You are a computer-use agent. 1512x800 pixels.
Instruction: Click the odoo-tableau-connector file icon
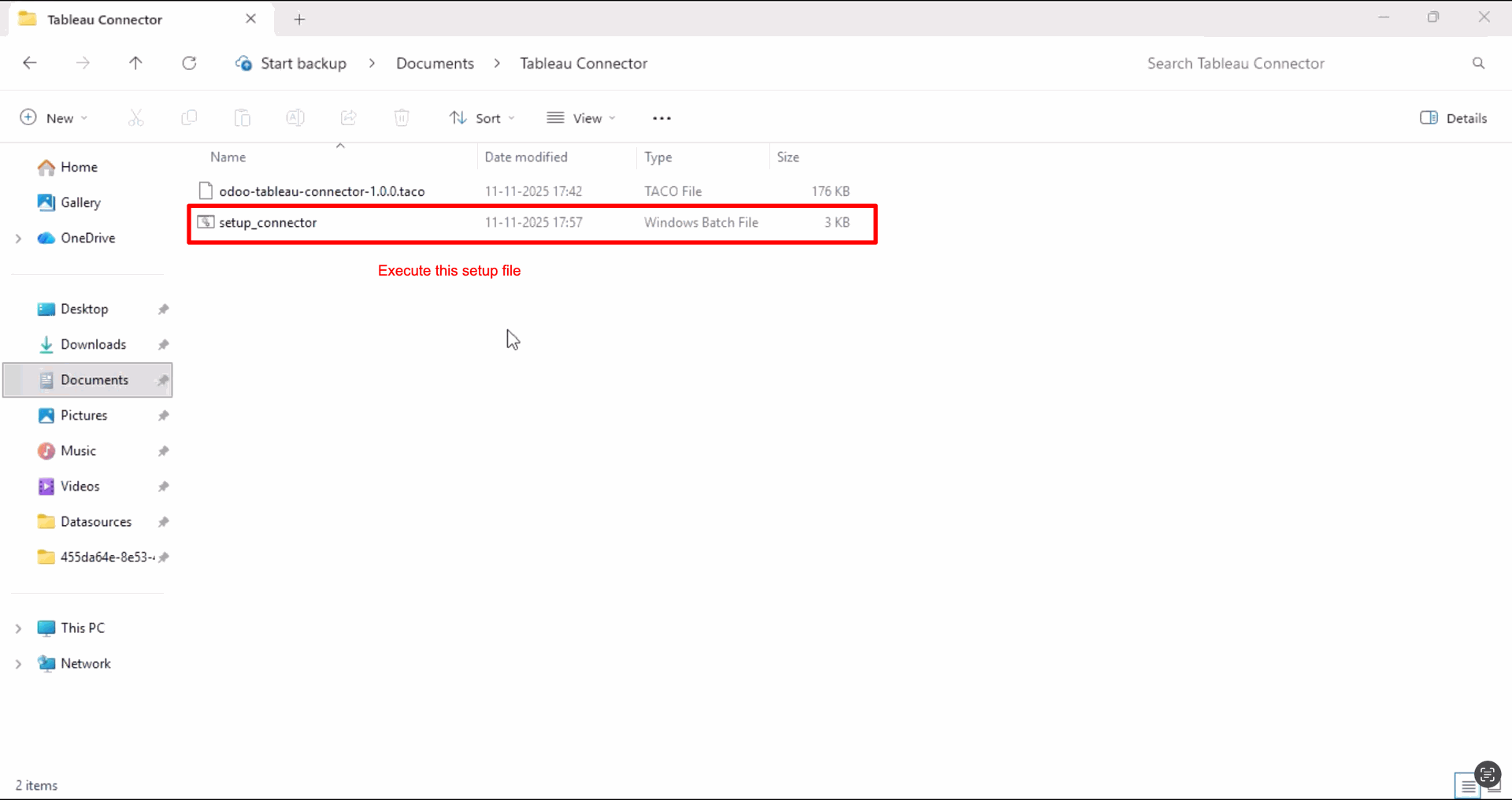click(206, 191)
